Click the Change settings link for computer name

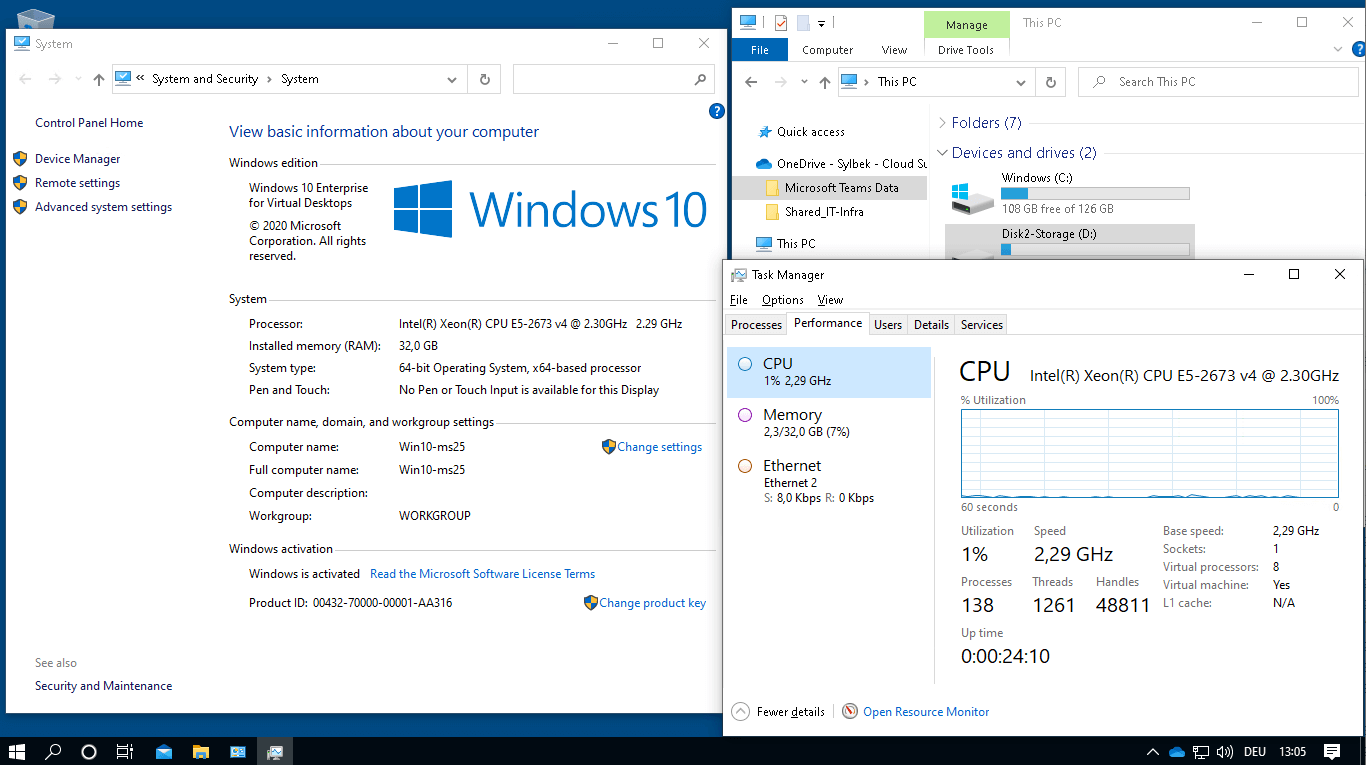[x=659, y=446]
